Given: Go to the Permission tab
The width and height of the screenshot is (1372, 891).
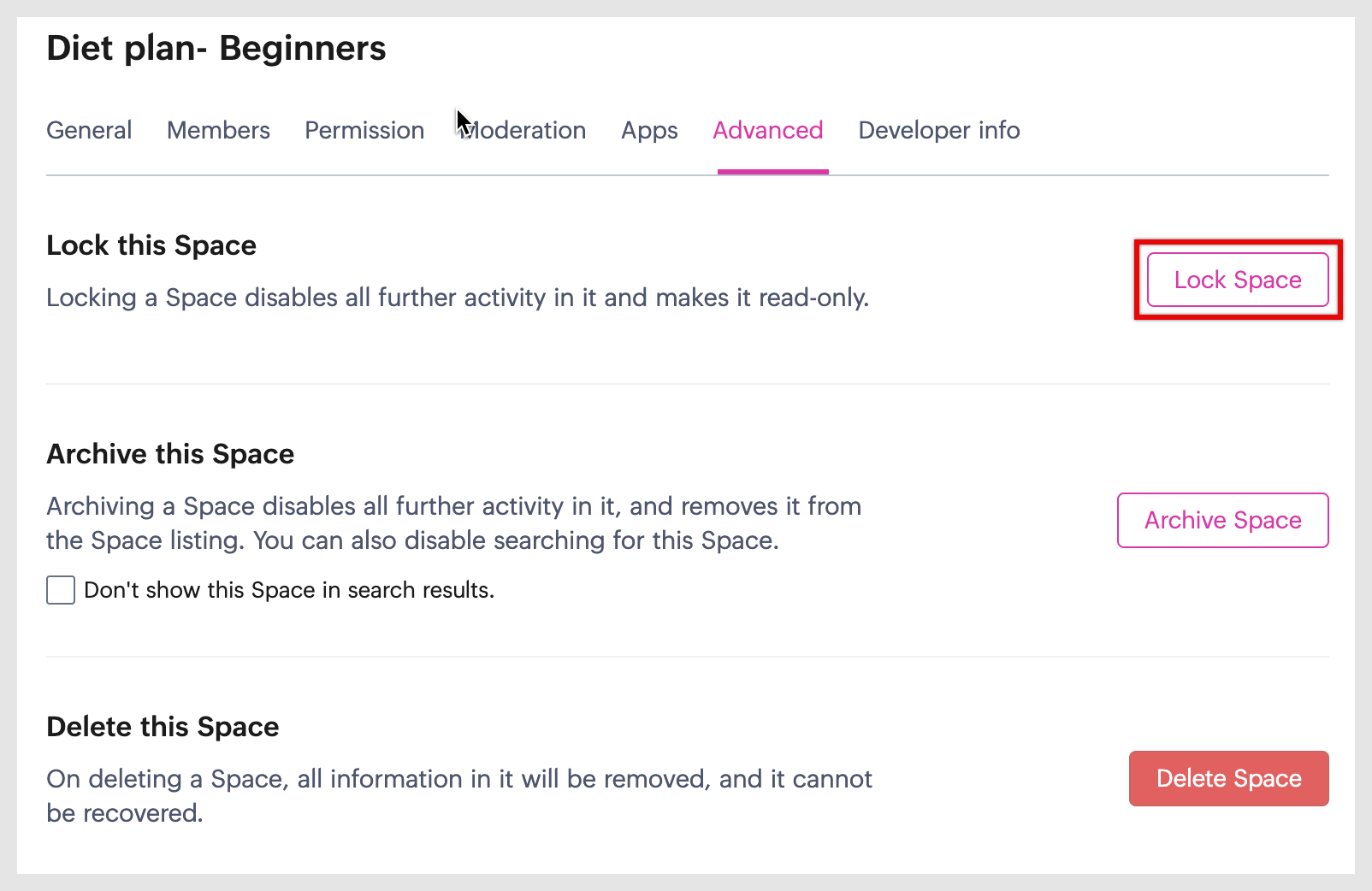Looking at the screenshot, I should [364, 130].
